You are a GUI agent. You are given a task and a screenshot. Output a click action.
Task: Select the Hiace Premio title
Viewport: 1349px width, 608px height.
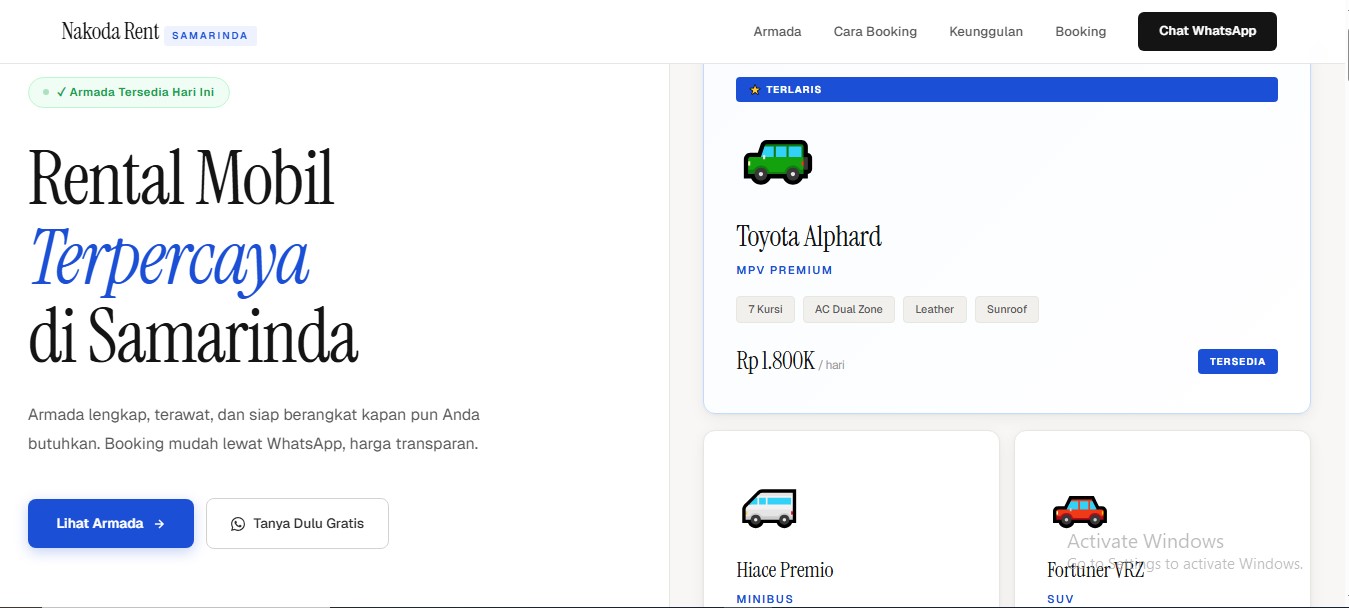tap(785, 570)
